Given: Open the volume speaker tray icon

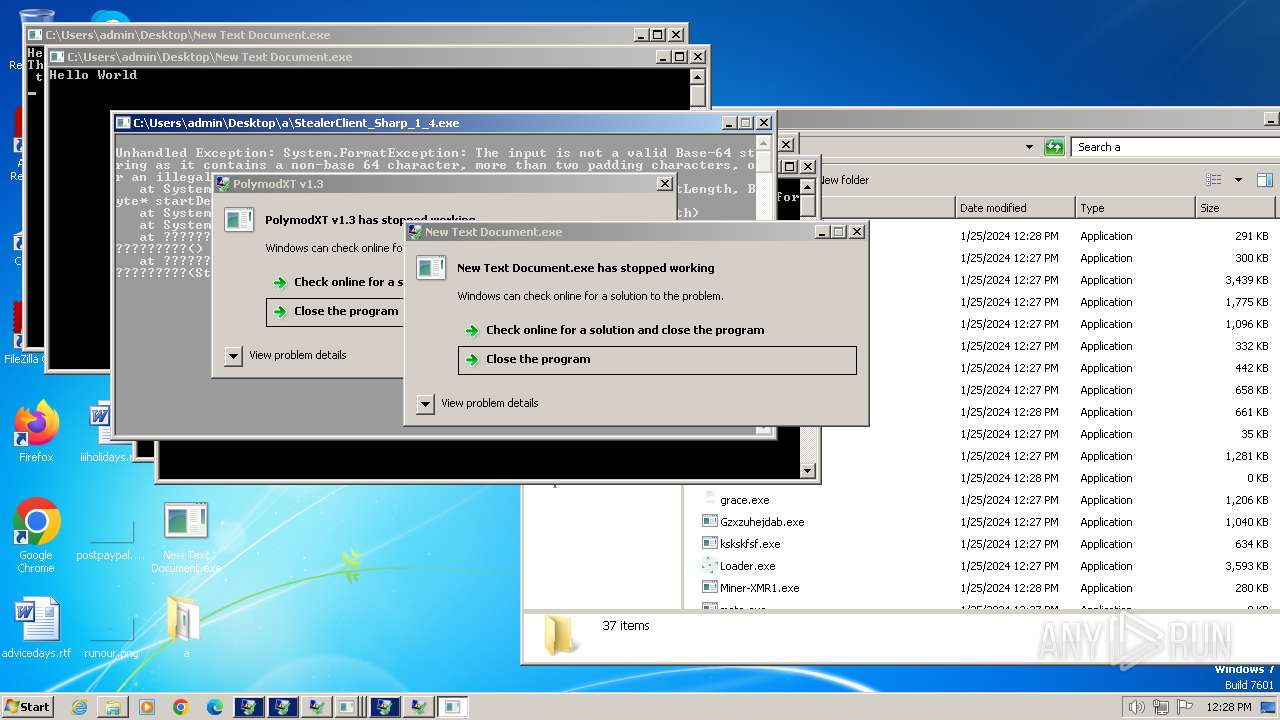Looking at the screenshot, I should click(x=1137, y=707).
